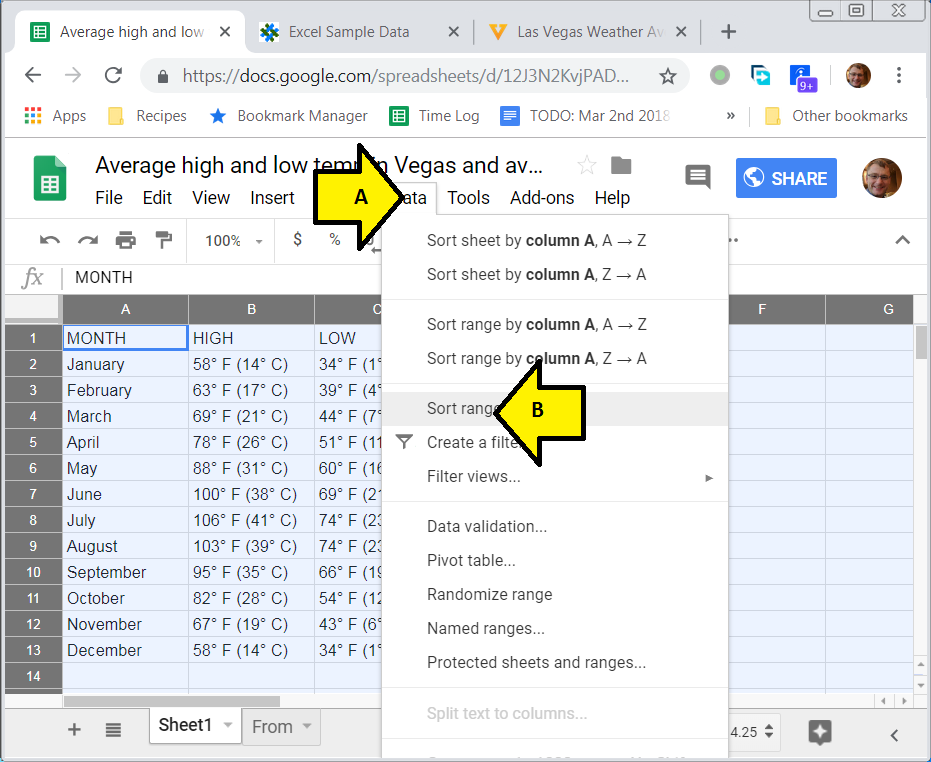The width and height of the screenshot is (931, 762).
Task: Open the Edit menu
Action: (157, 198)
